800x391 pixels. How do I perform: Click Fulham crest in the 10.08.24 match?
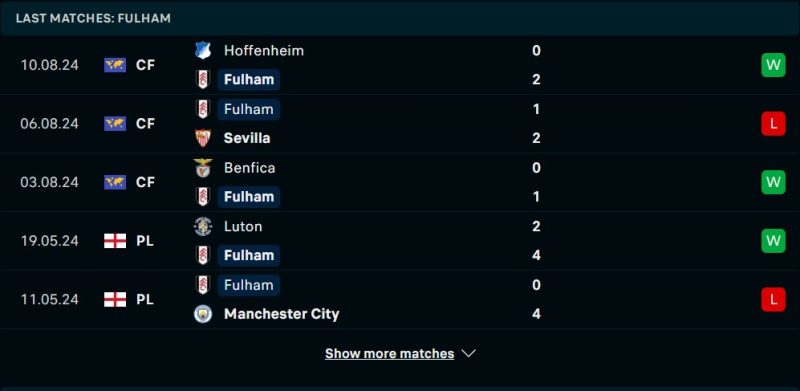click(x=203, y=80)
